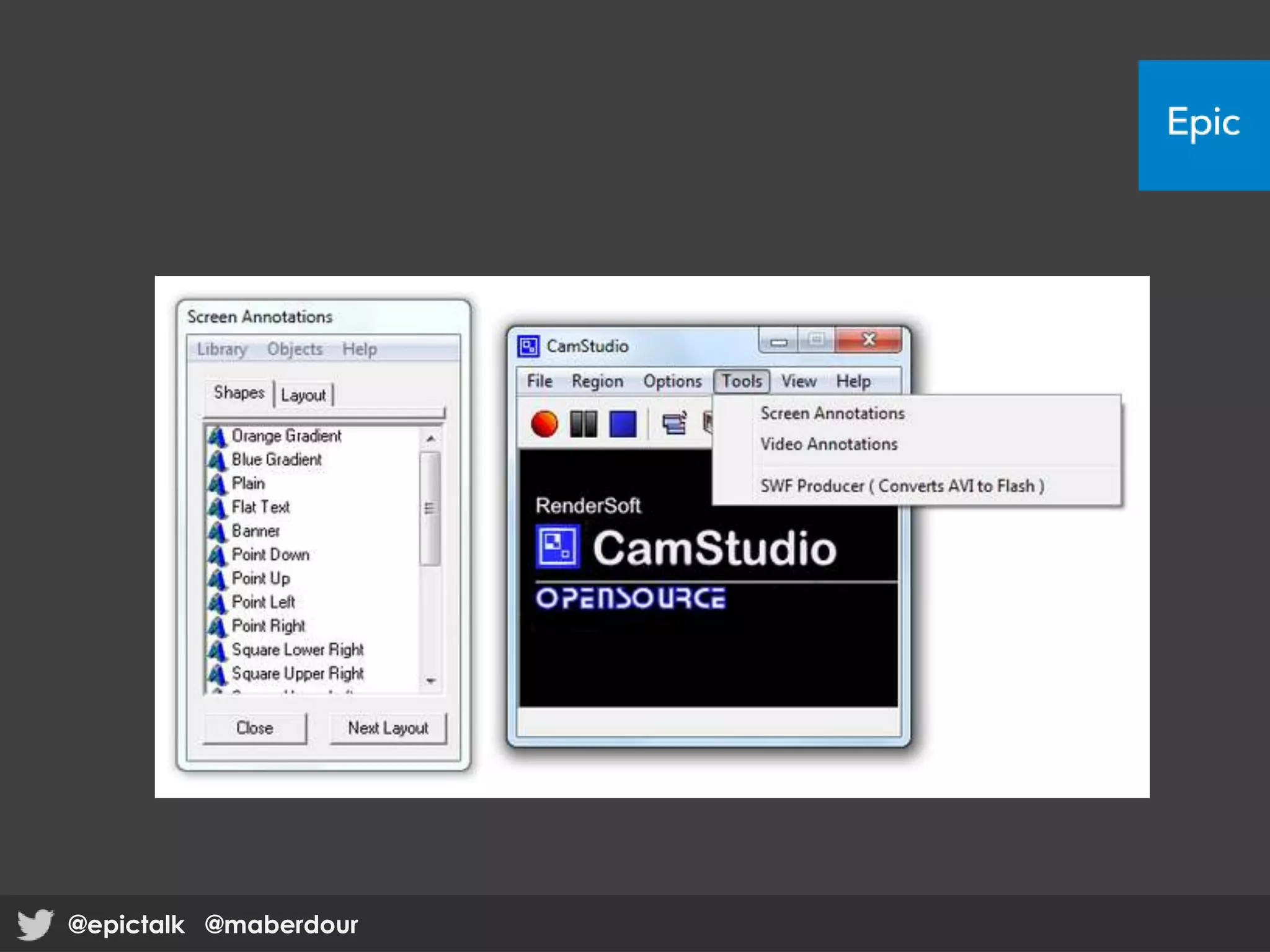
Task: Click the shapes list scroll down arrow
Action: pyautogui.click(x=431, y=681)
